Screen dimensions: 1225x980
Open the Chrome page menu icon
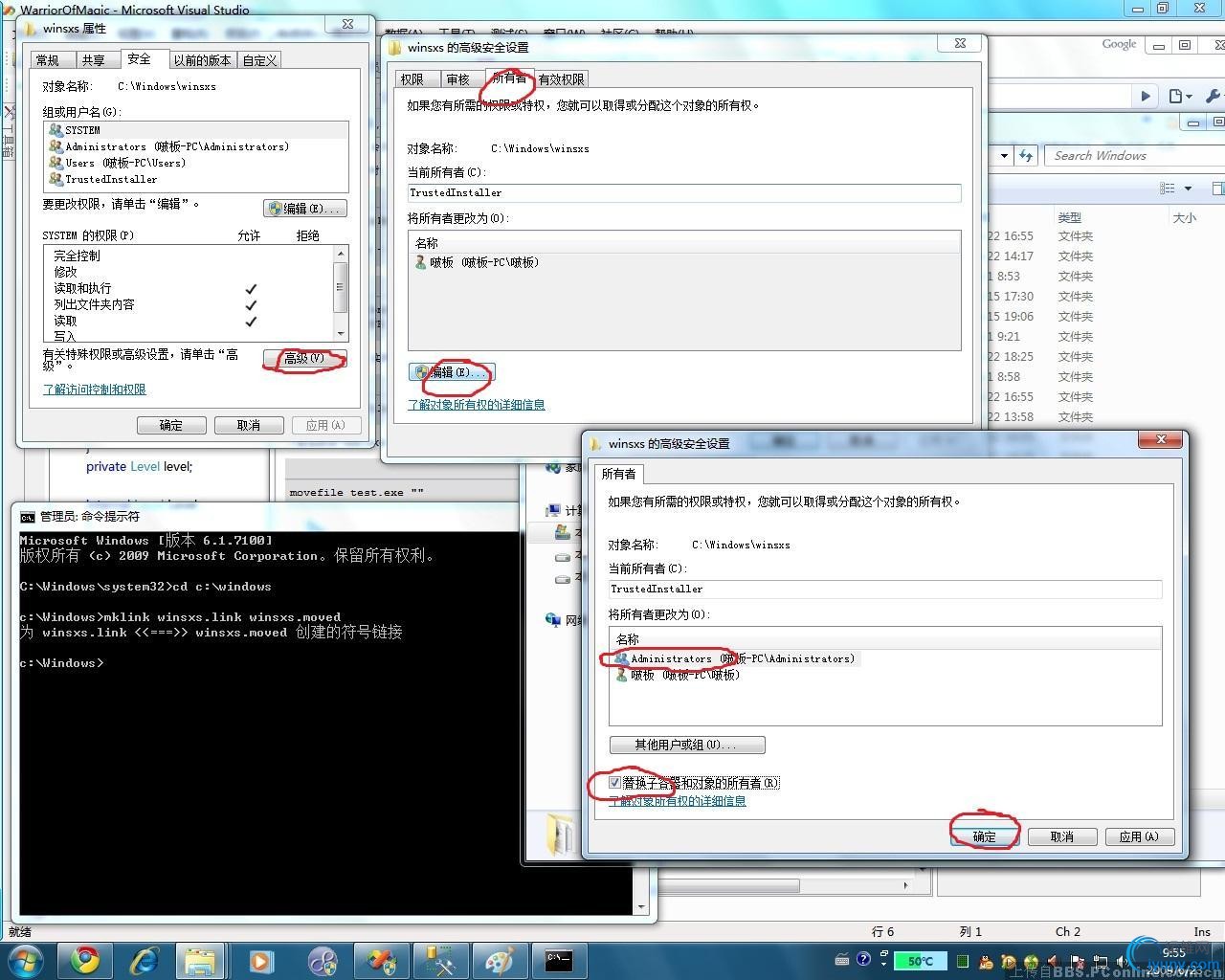click(x=1180, y=96)
